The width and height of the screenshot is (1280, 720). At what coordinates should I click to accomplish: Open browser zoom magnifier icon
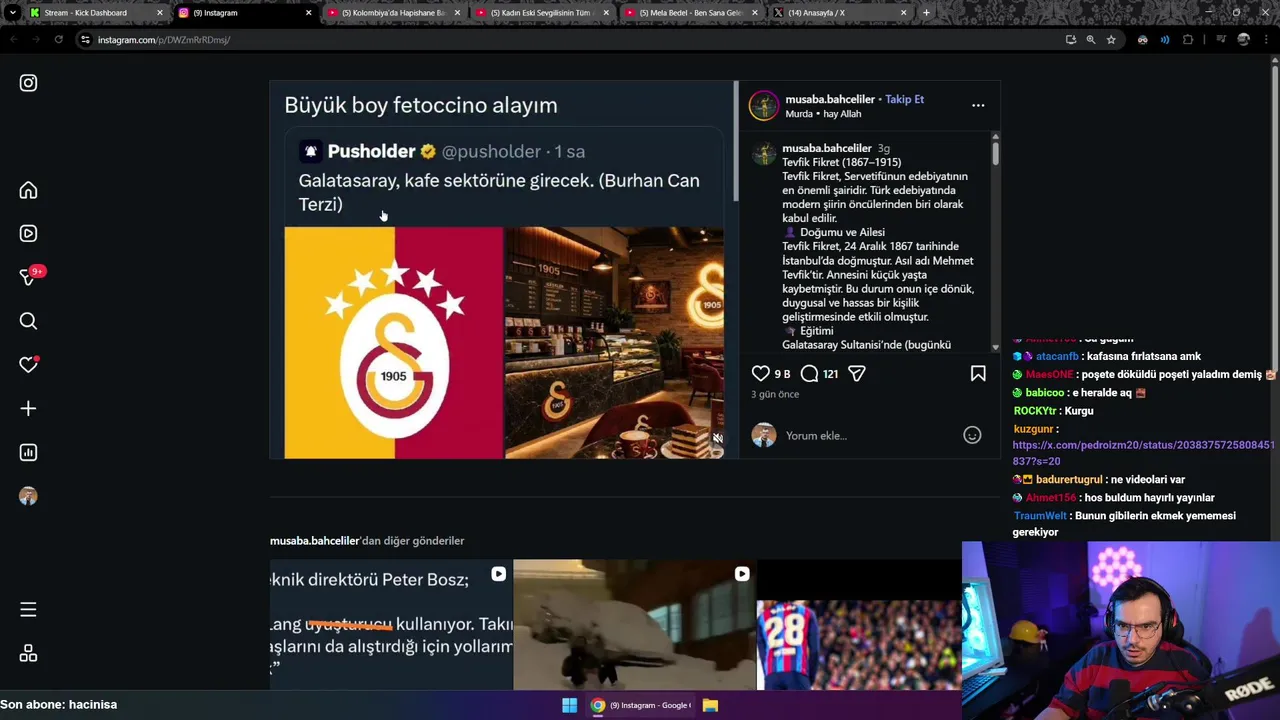pos(1091,40)
